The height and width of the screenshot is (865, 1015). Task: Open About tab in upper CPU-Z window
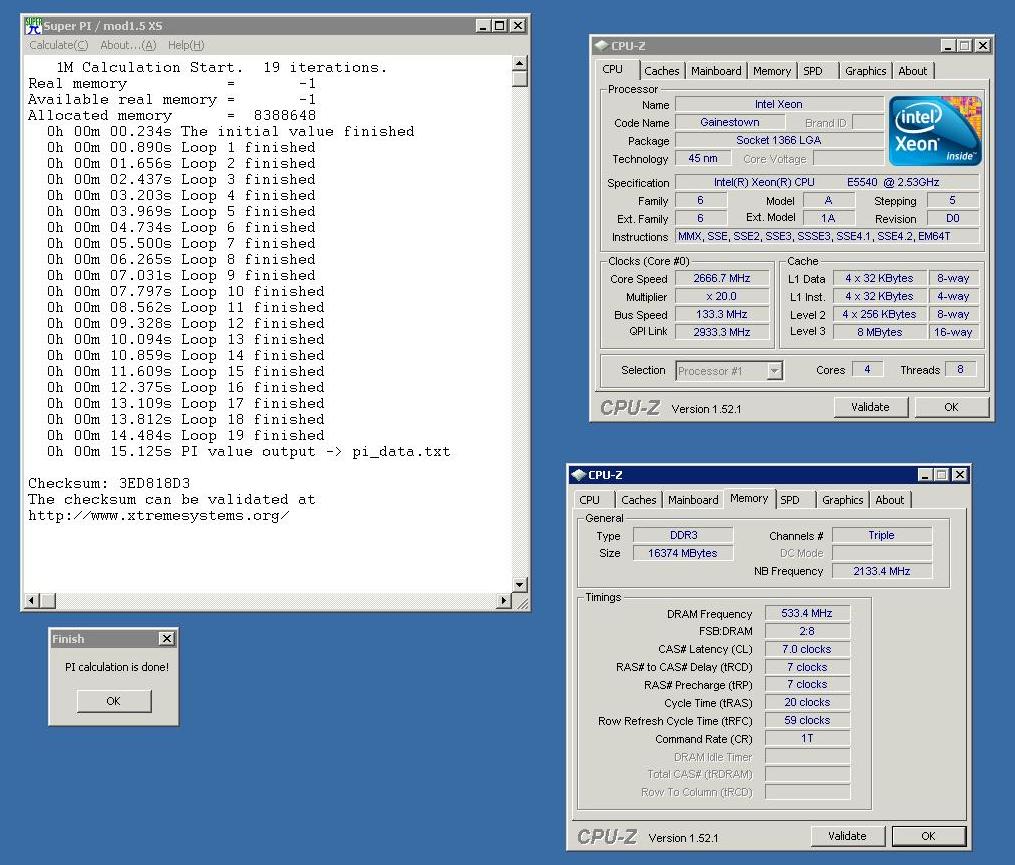click(912, 71)
